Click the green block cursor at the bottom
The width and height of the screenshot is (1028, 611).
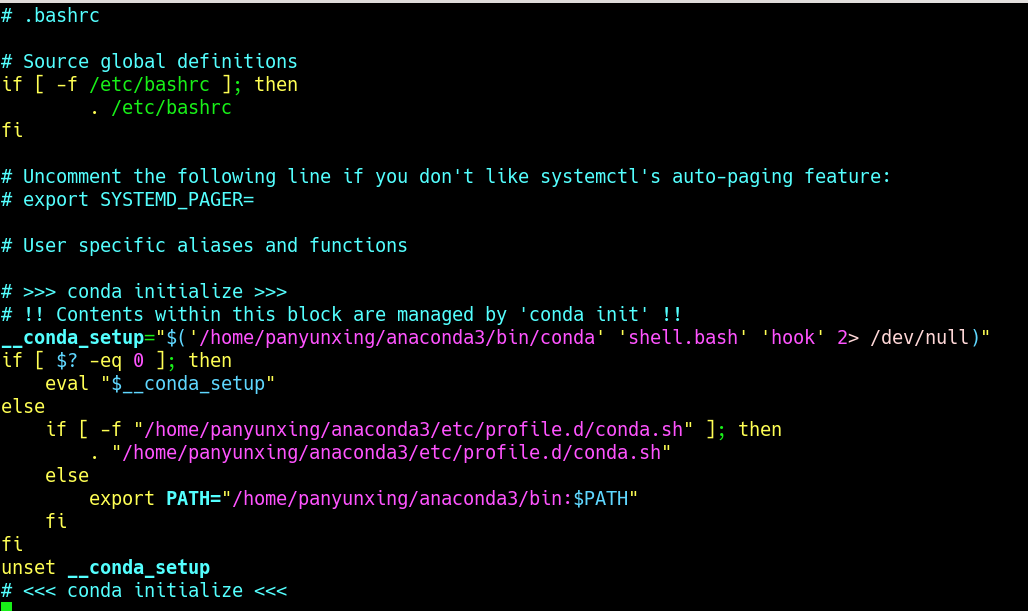click(x=8, y=605)
